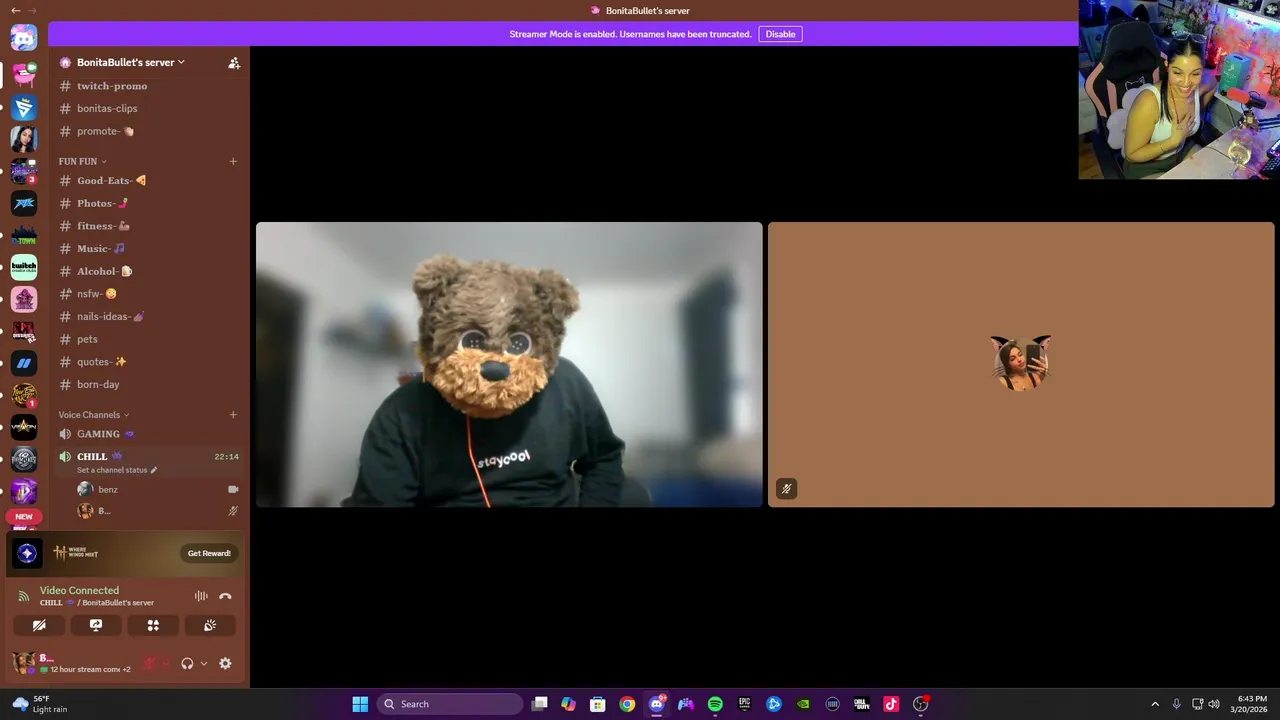The image size is (1280, 720).
Task: Open User Settings gear
Action: click(225, 663)
